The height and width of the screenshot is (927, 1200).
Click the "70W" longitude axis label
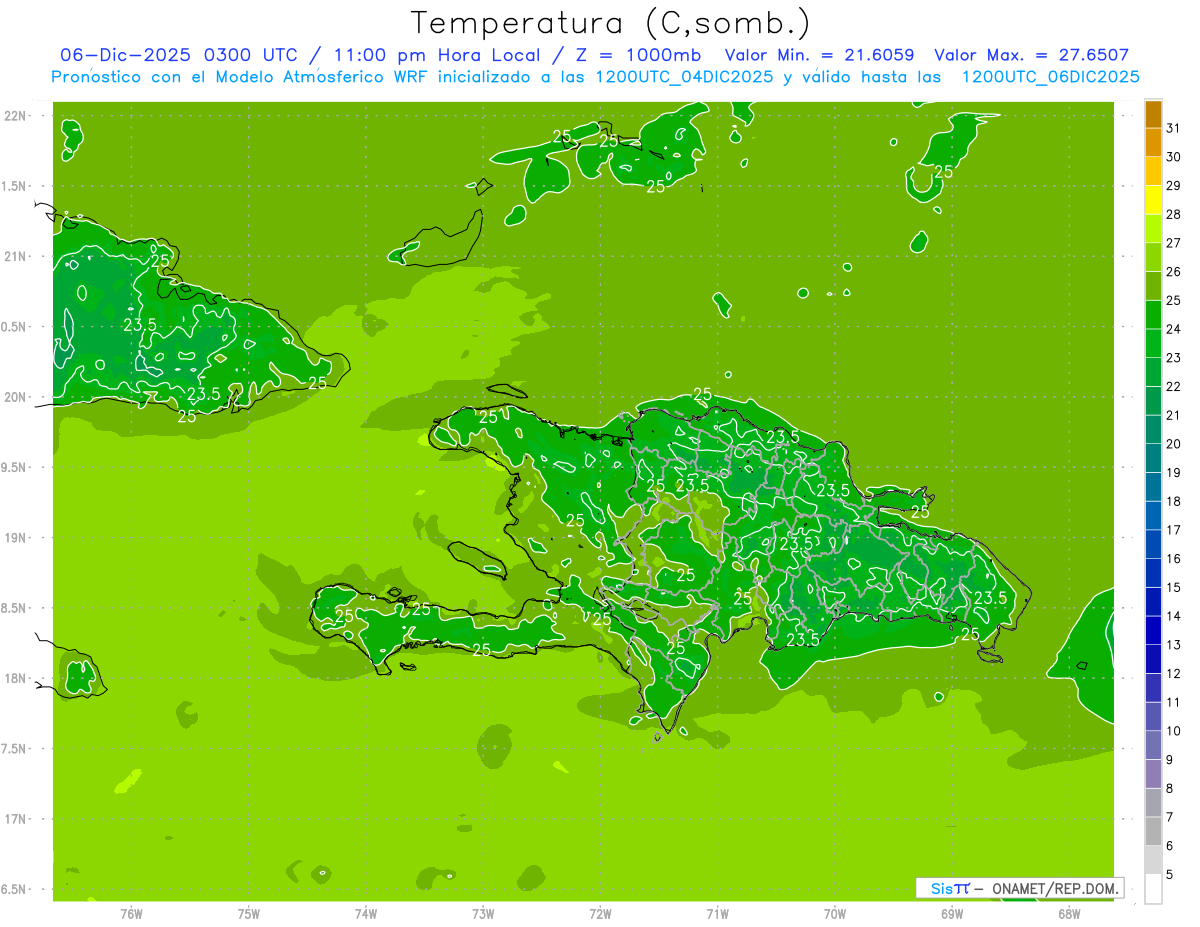(x=834, y=913)
